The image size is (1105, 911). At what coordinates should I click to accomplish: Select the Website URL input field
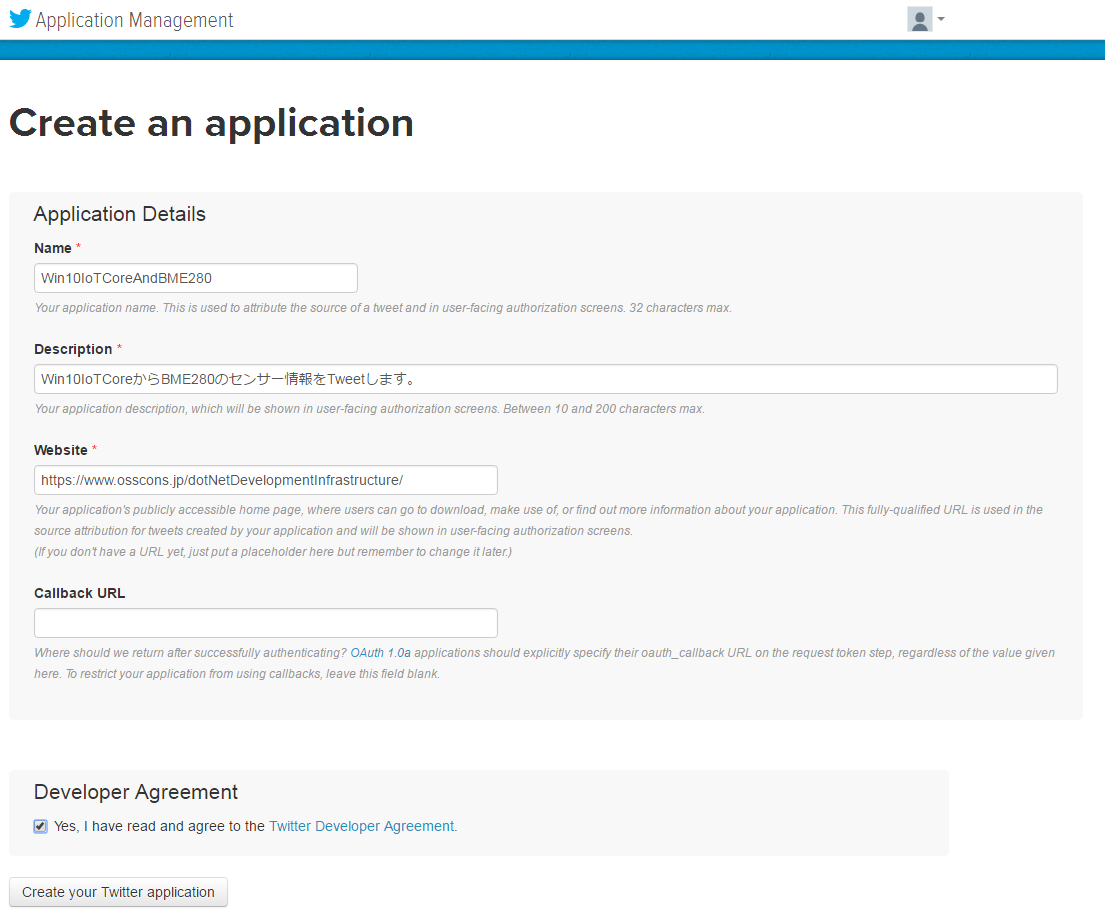(x=265, y=480)
